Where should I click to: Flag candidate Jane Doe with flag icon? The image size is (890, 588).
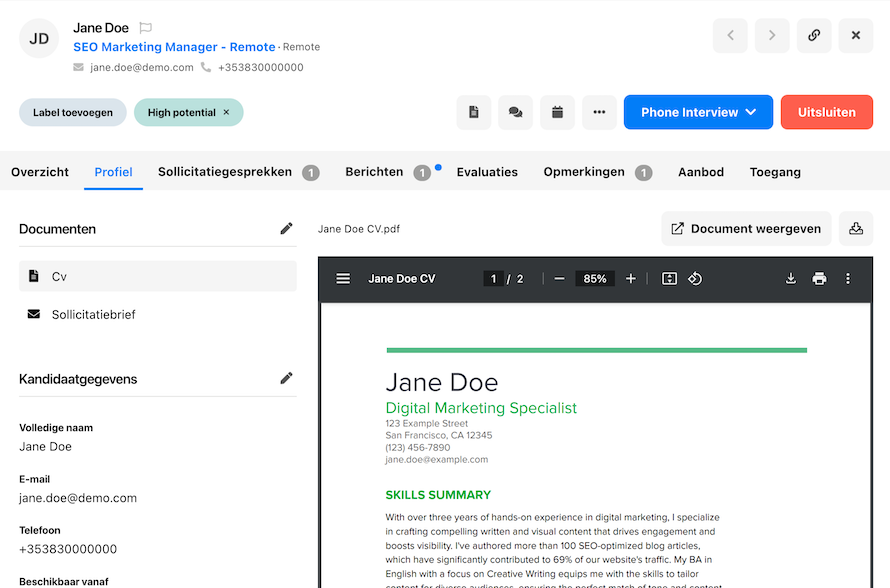[145, 28]
